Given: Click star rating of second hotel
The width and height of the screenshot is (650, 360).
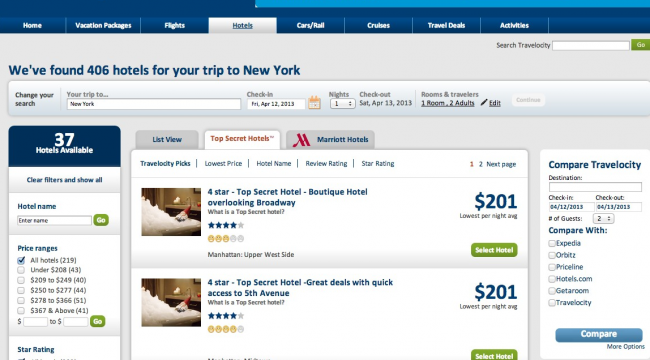Looking at the screenshot, I should 226,316.
